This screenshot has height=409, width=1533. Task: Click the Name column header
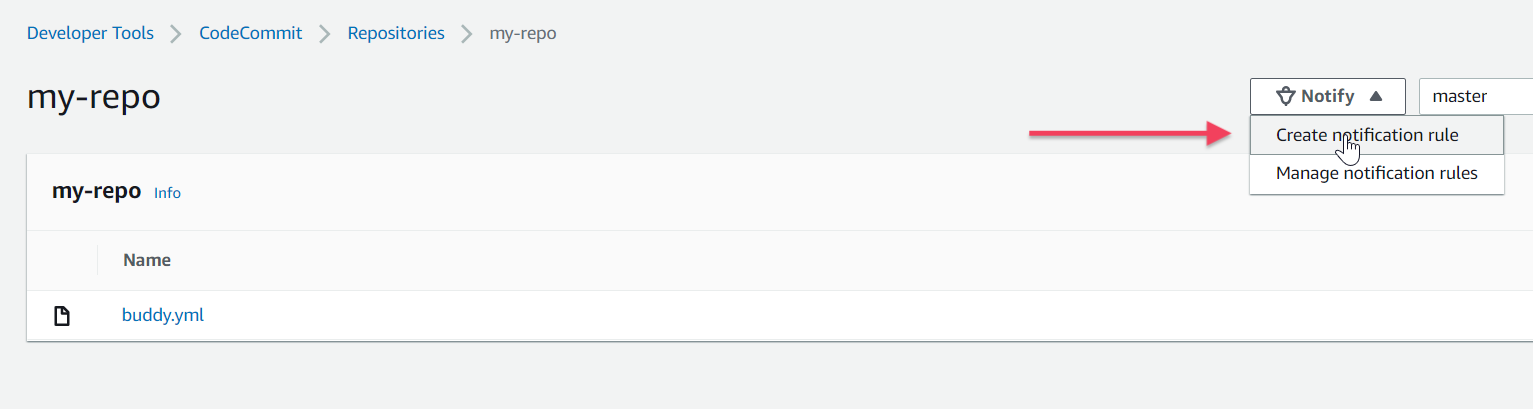pos(147,260)
